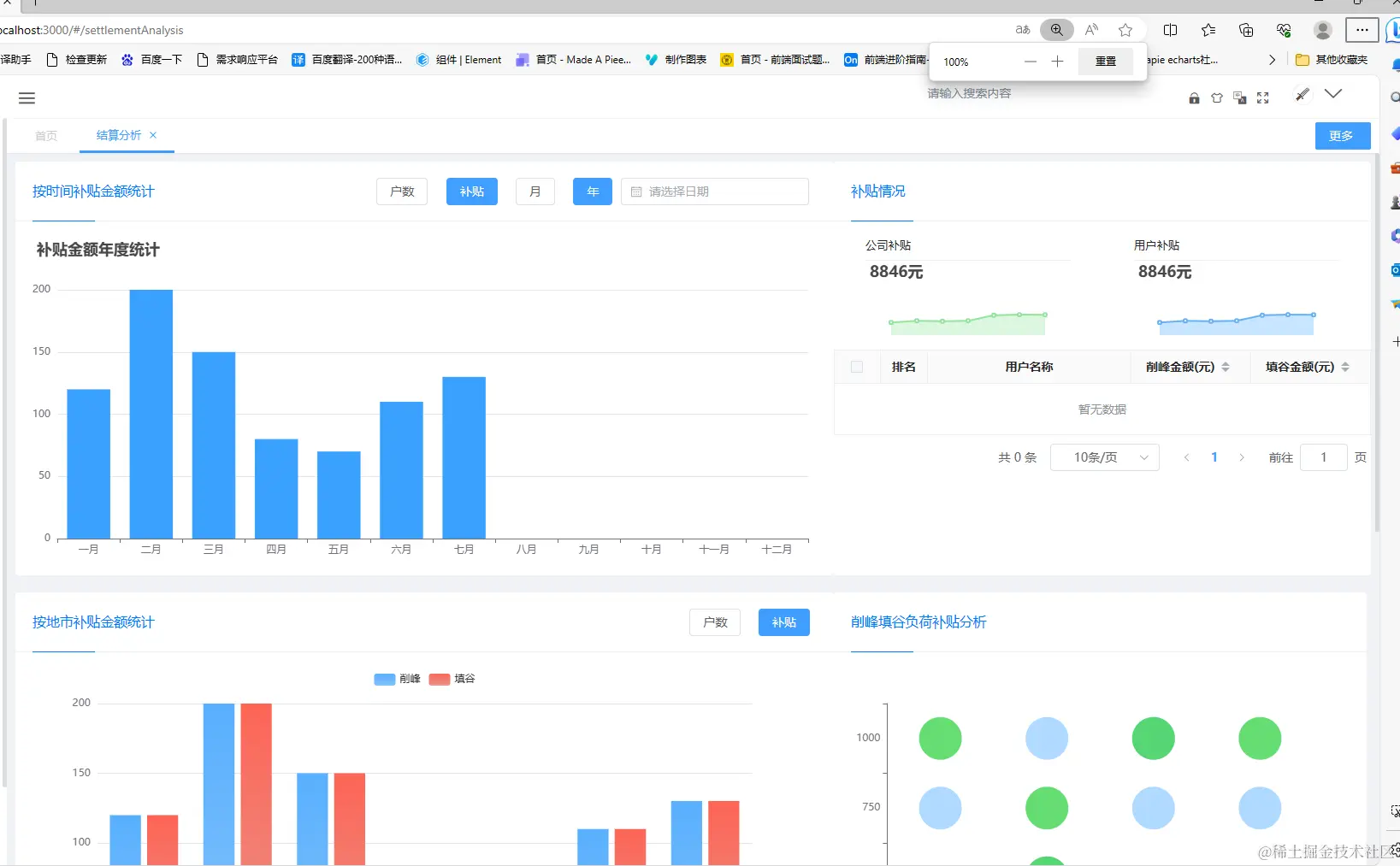Click the vertical scrollbar on the right
Screen dimensions: 1400x866
click(x=1377, y=342)
